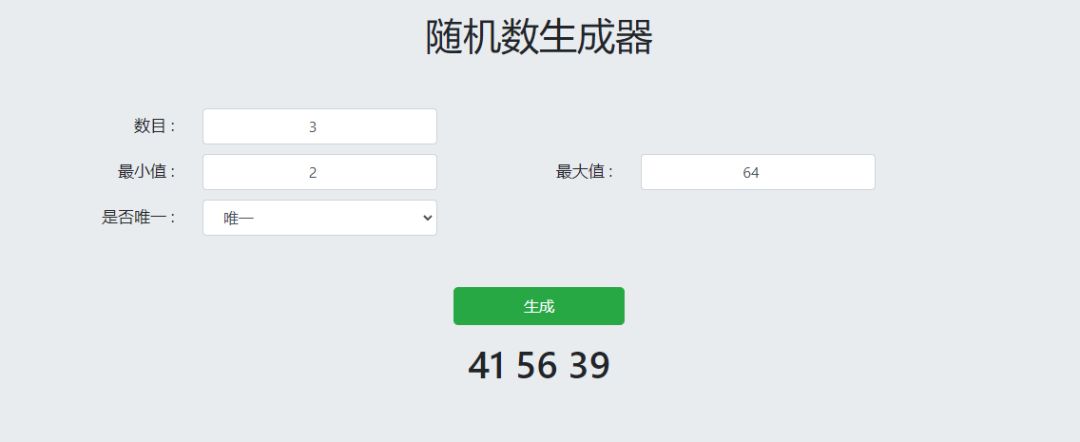Click the 是否唯一 label
Image resolution: width=1080 pixels, height=442 pixels.
pyautogui.click(x=139, y=217)
